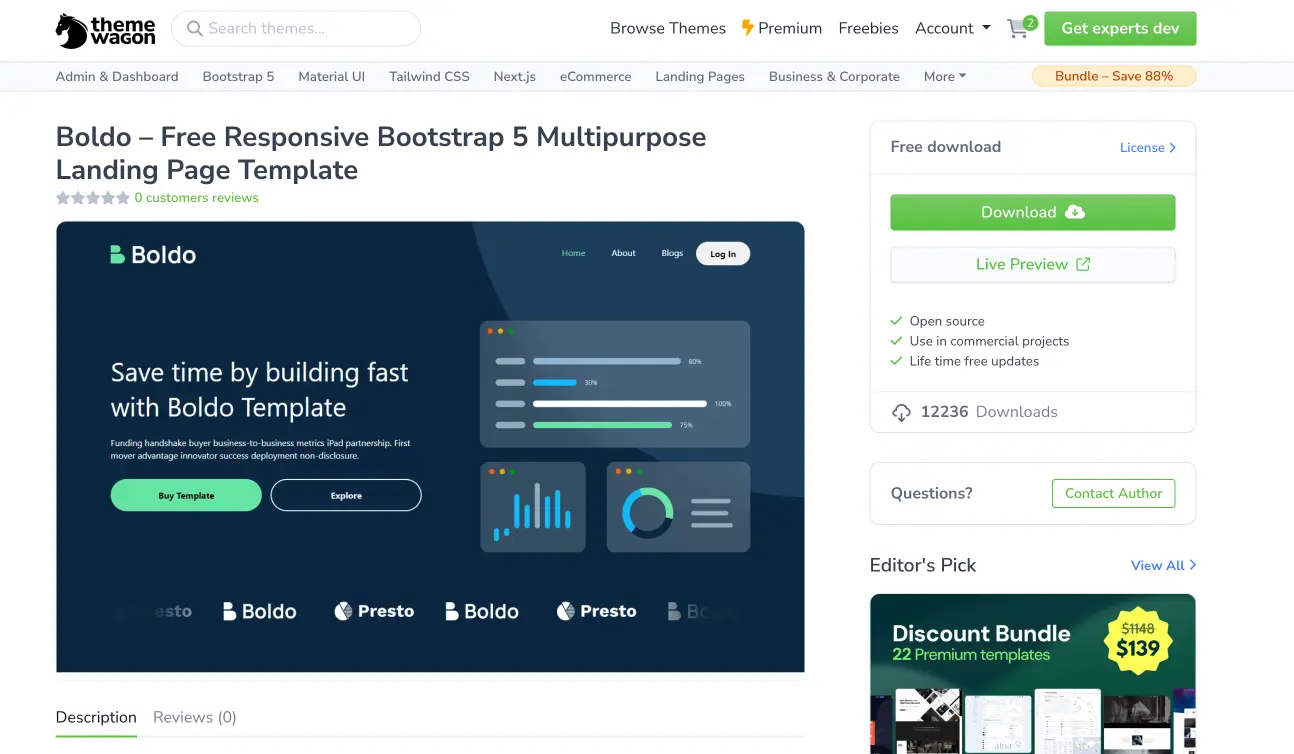Expand the Account dropdown
This screenshot has width=1294, height=754.
953,28
